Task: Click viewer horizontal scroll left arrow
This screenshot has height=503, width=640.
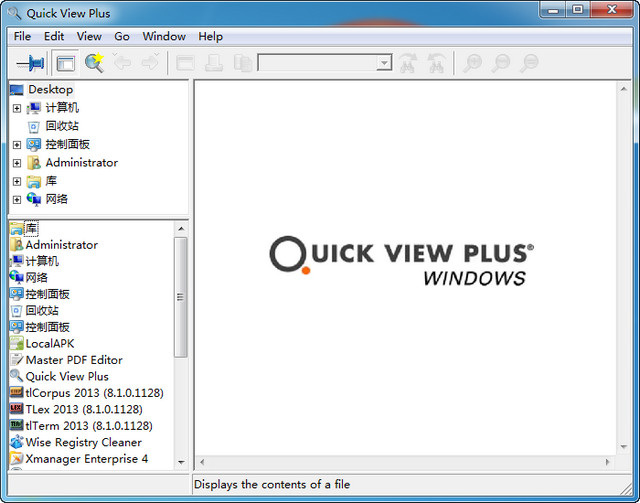Action: coord(202,462)
